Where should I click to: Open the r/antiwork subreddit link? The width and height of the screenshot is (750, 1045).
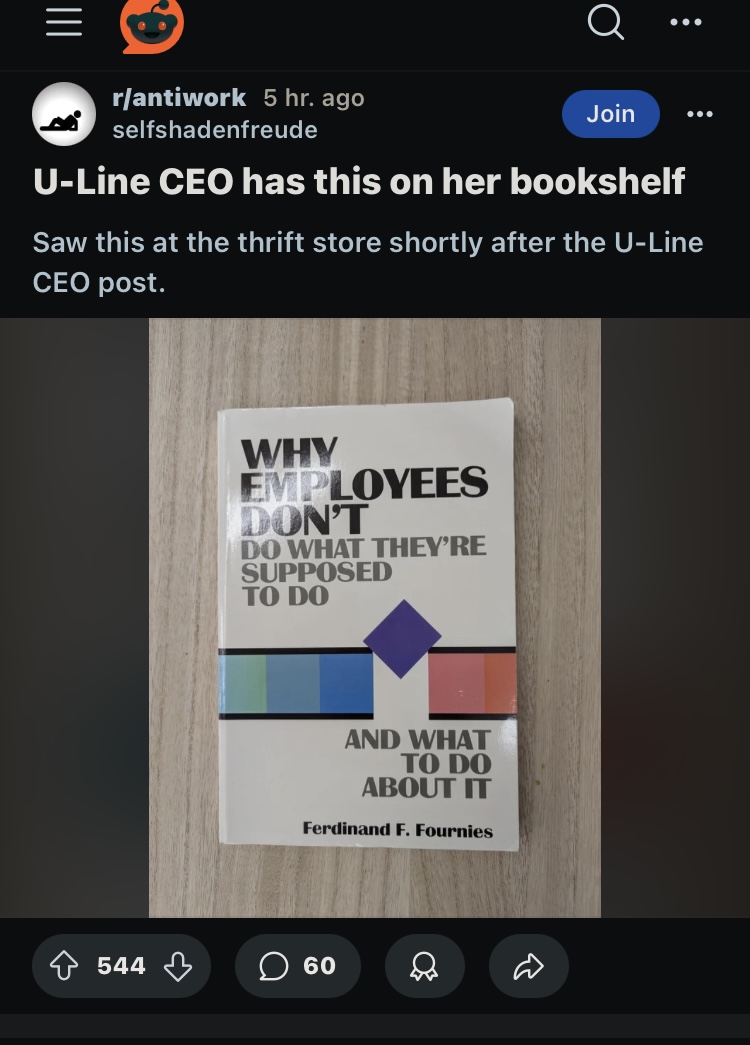pos(179,97)
